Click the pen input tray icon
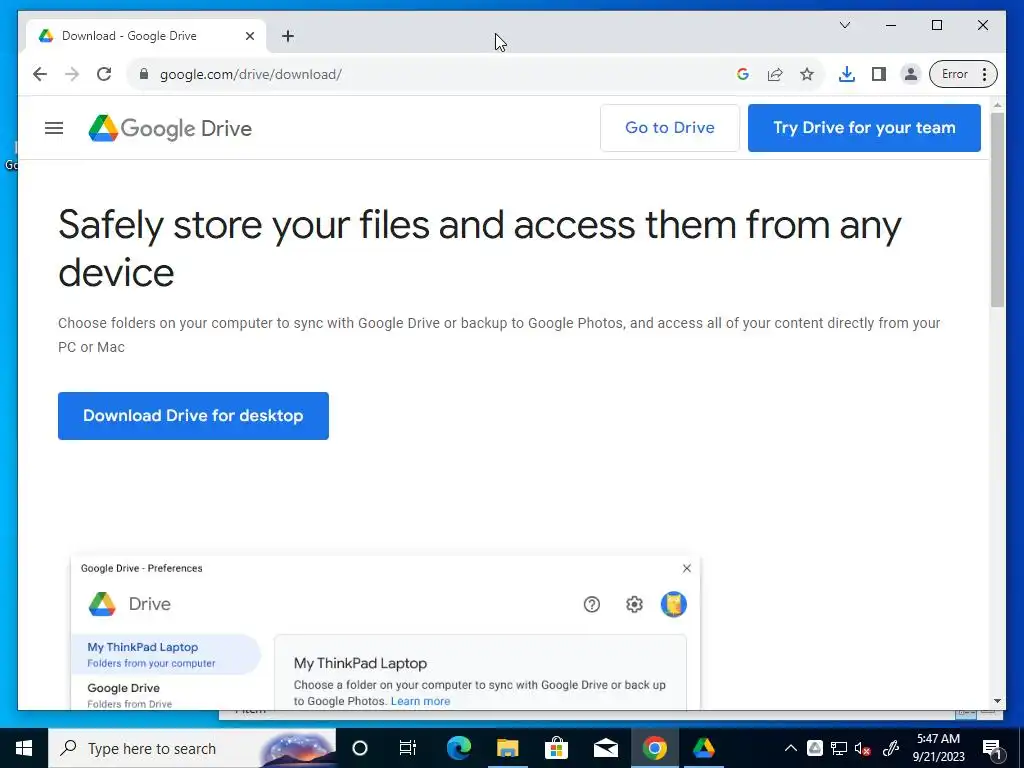 891,748
